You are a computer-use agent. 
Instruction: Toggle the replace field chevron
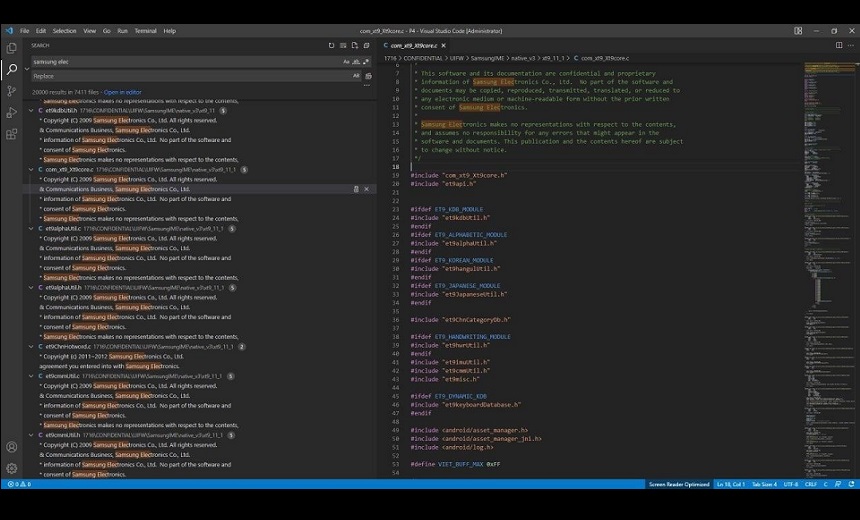[x=27, y=69]
